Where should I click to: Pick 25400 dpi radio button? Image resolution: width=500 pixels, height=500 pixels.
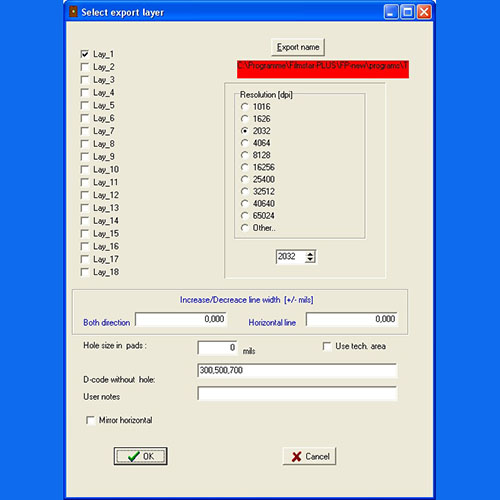coord(245,179)
